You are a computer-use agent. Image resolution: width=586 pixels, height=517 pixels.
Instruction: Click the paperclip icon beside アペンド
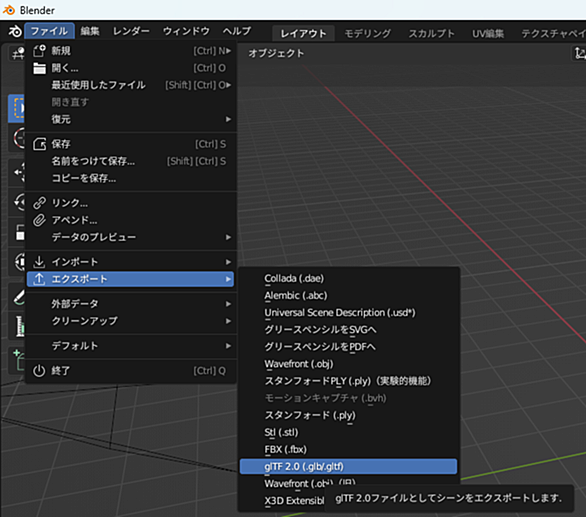pyautogui.click(x=39, y=220)
